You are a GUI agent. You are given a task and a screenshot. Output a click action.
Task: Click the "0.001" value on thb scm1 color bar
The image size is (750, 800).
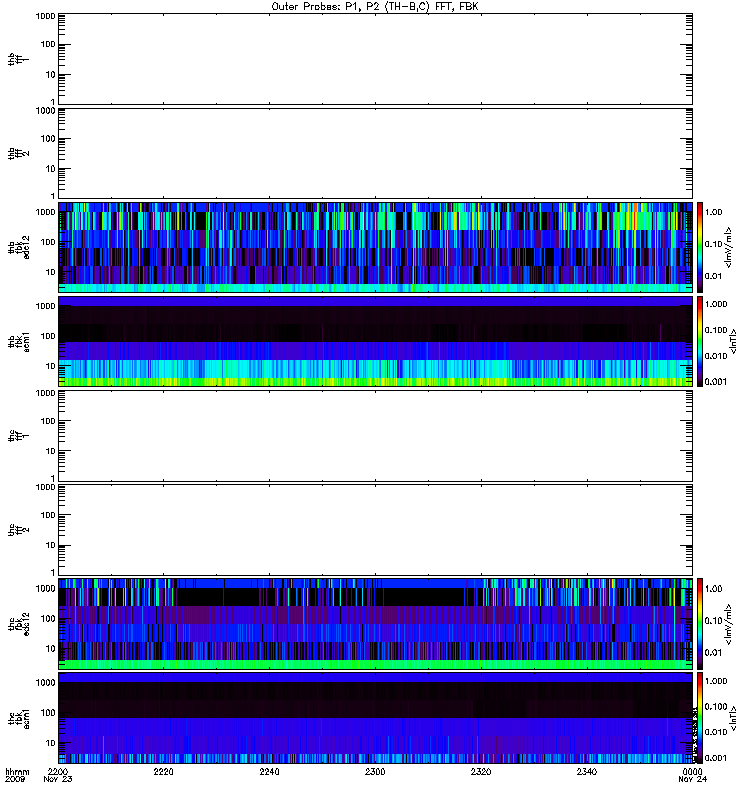(716, 382)
